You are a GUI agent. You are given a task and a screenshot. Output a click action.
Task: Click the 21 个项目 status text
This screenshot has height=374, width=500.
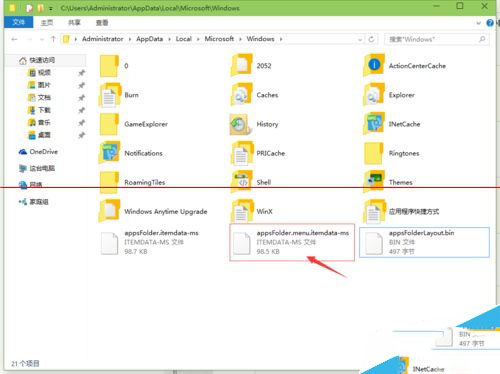click(x=25, y=363)
